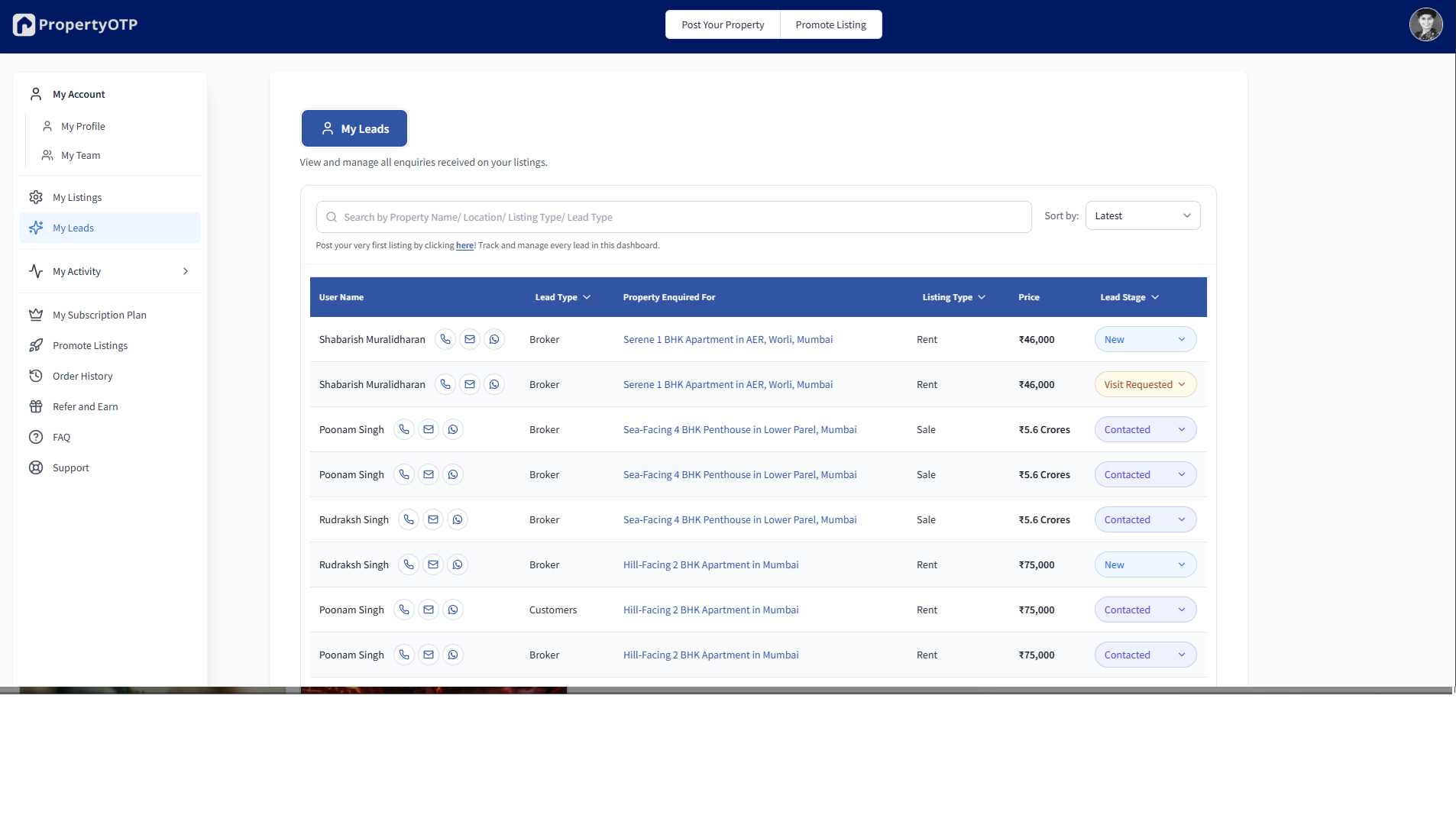Call Shabarish Muralidharan in the Visit Requested row

coord(445,384)
